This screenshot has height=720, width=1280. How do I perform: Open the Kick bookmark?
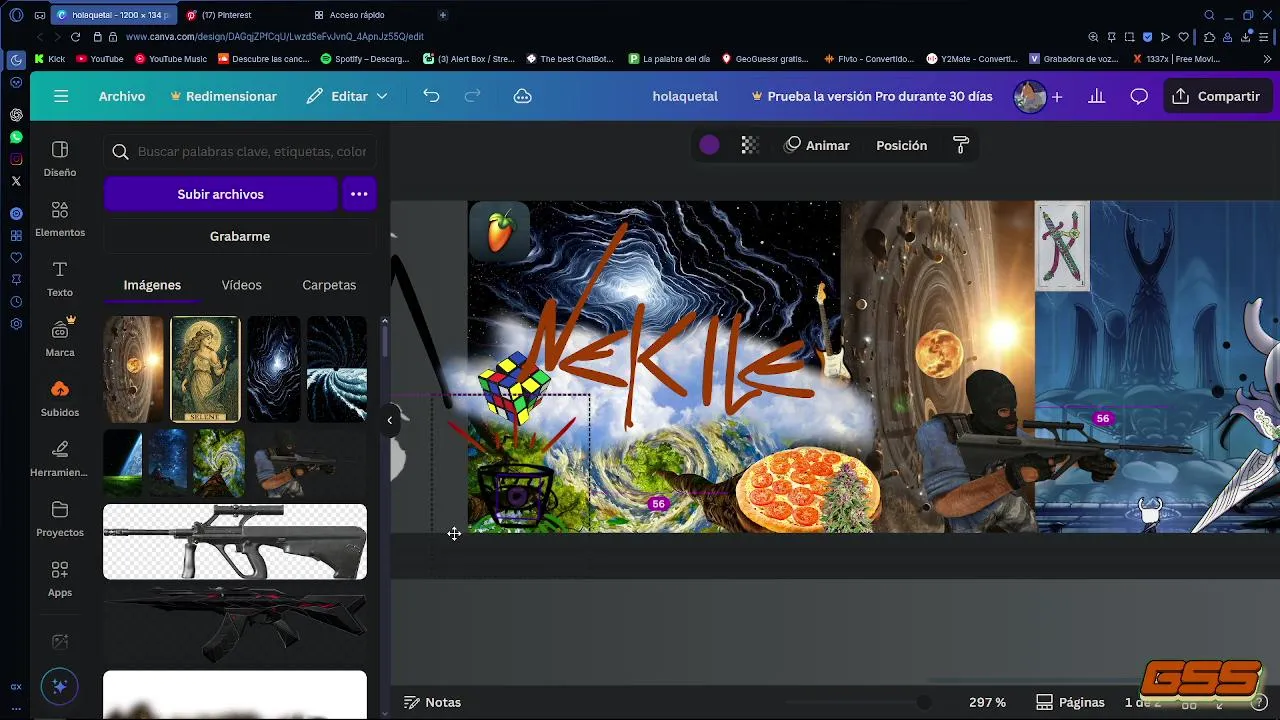point(50,59)
